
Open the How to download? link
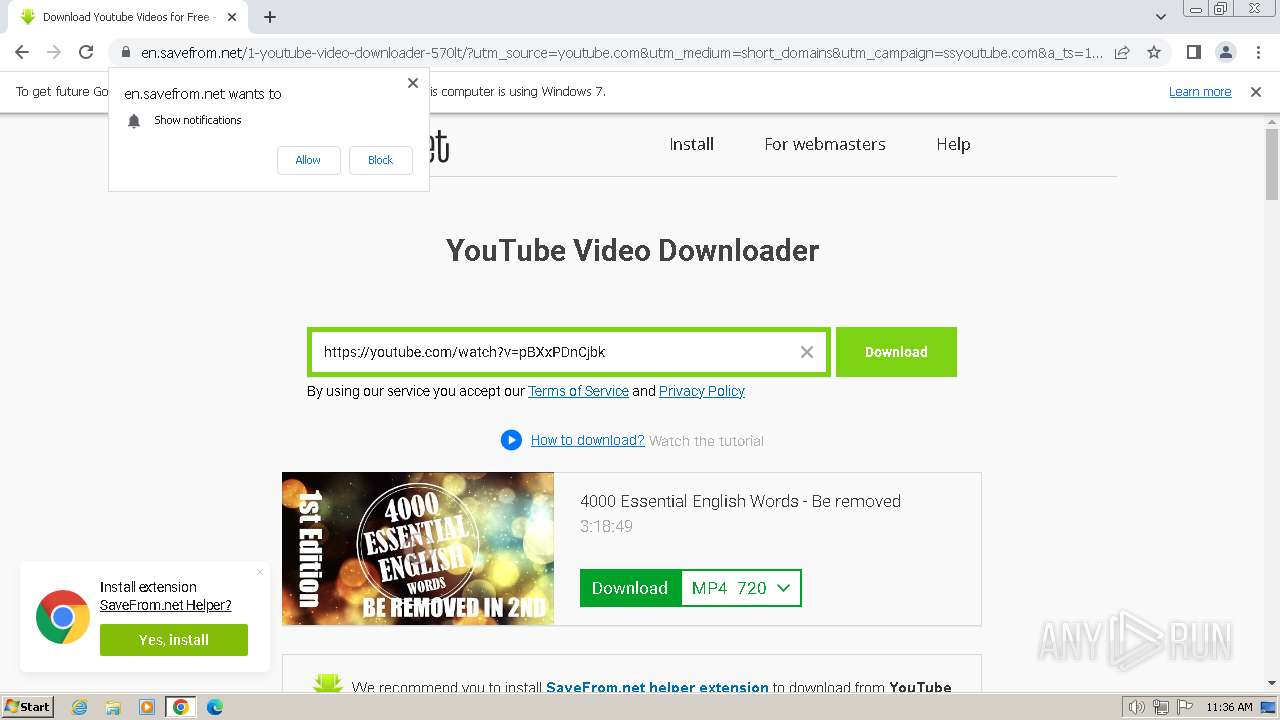(587, 440)
